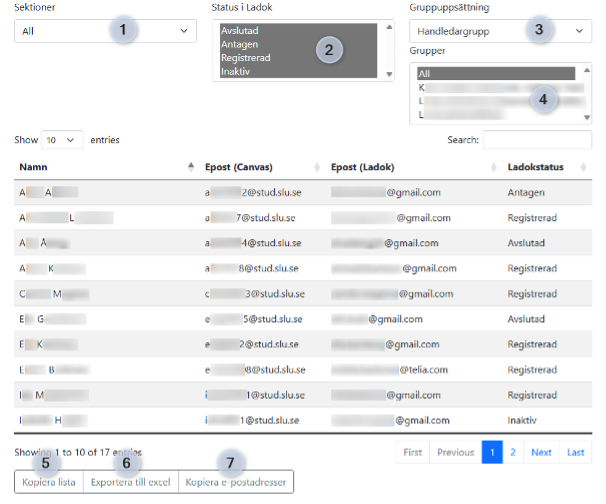The image size is (606, 504).
Task: Sort by Epost (Ladok) column
Action: (410, 166)
